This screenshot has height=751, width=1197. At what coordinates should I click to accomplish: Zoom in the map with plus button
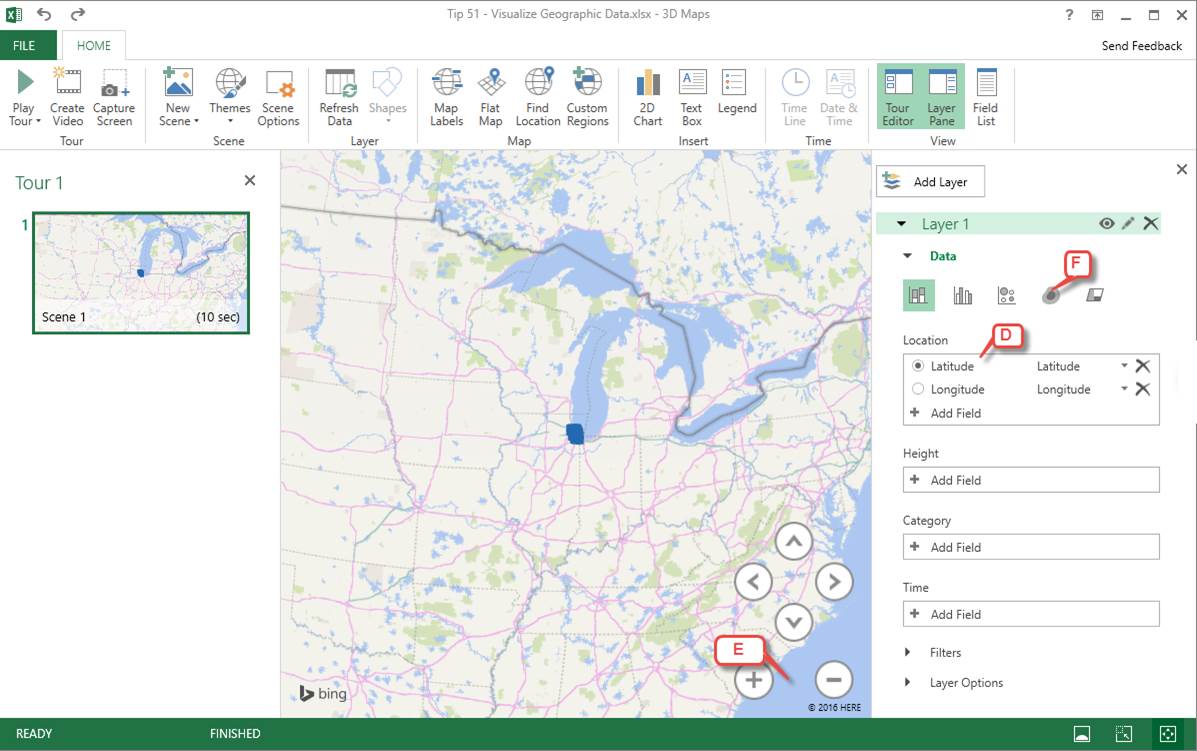(x=754, y=681)
